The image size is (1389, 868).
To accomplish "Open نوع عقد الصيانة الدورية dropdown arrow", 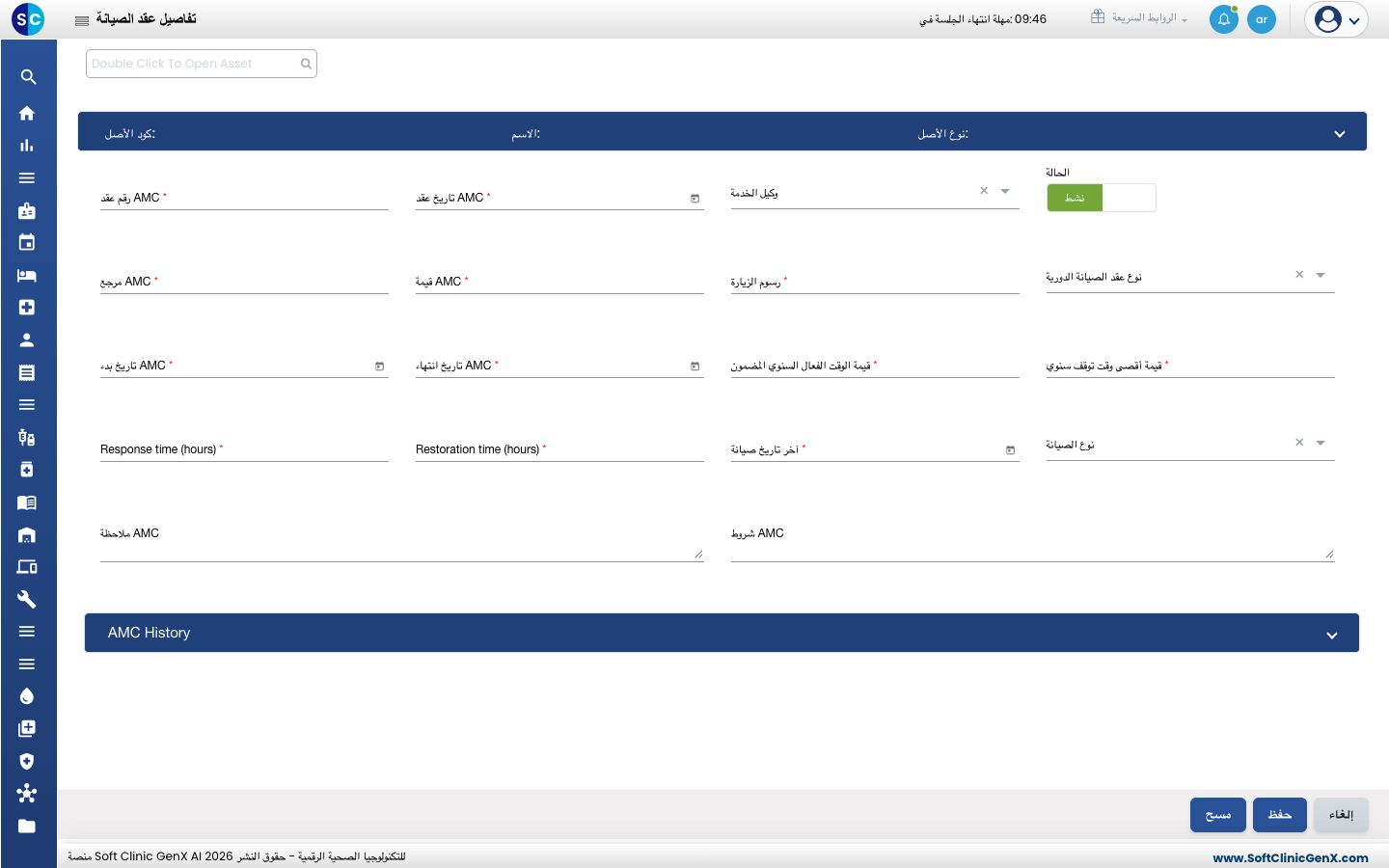I will (x=1321, y=276).
